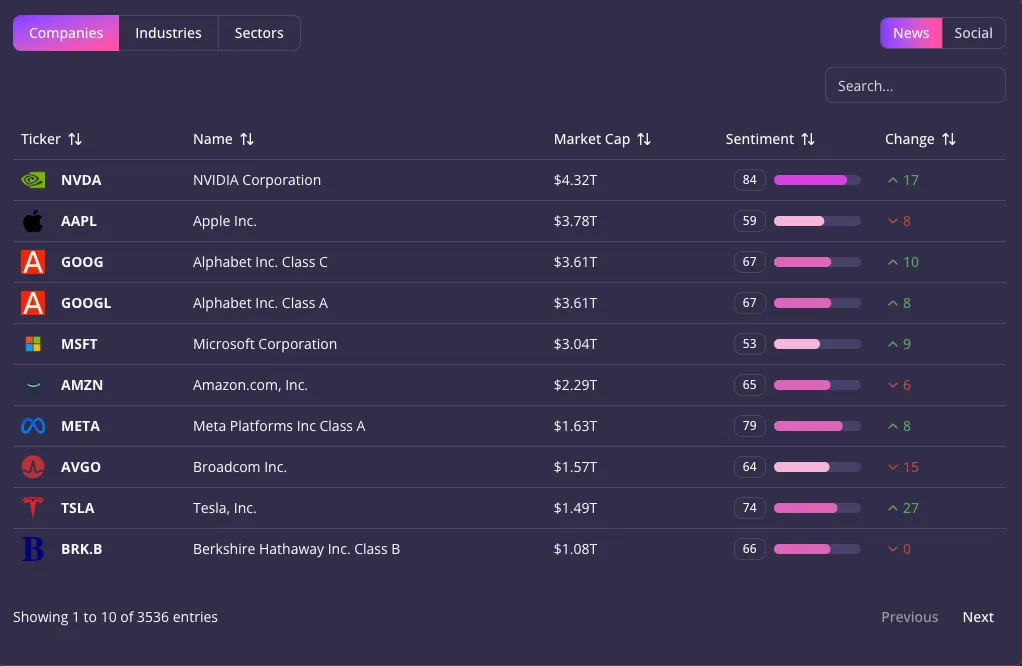Go to Next page of entries
The height and width of the screenshot is (666, 1022).
pos(977,617)
